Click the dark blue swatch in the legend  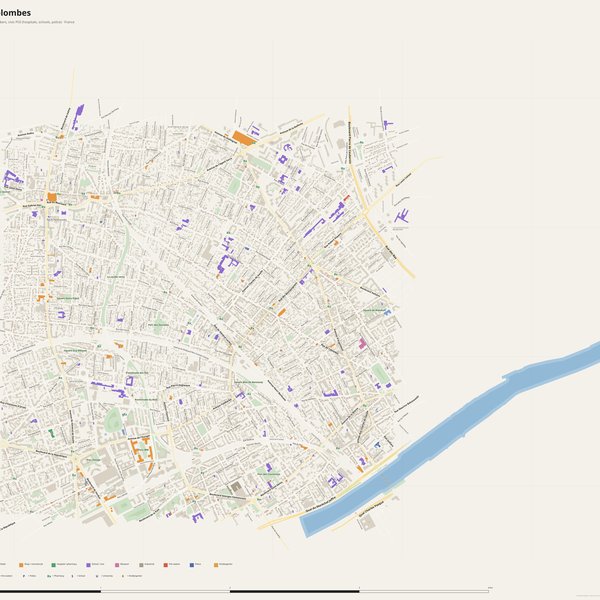click(x=192, y=565)
